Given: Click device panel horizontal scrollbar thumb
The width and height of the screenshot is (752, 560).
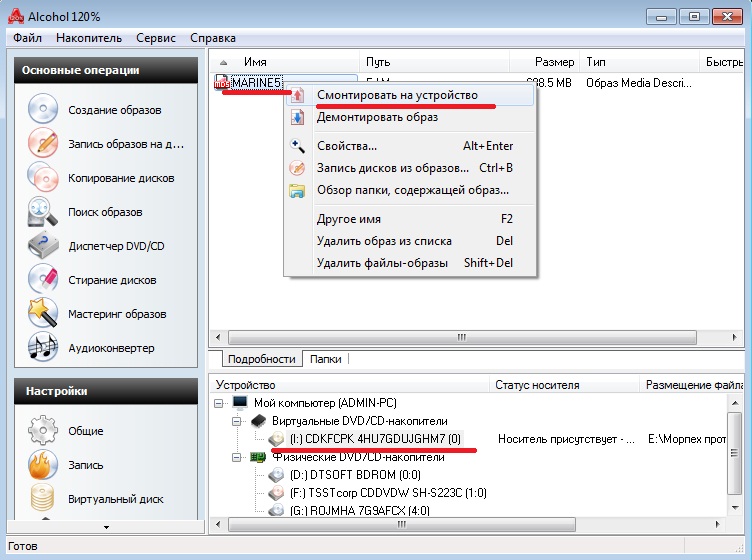Looking at the screenshot, I should pos(402,525).
